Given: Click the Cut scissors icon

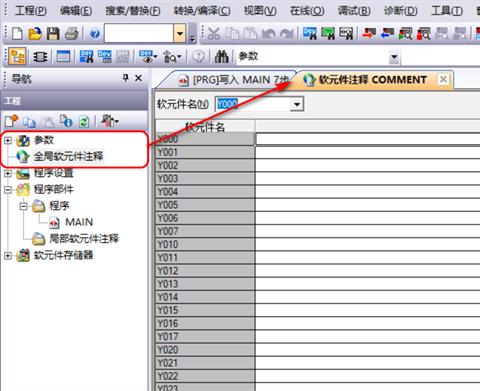Looking at the screenshot, I should pyautogui.click(x=214, y=33).
